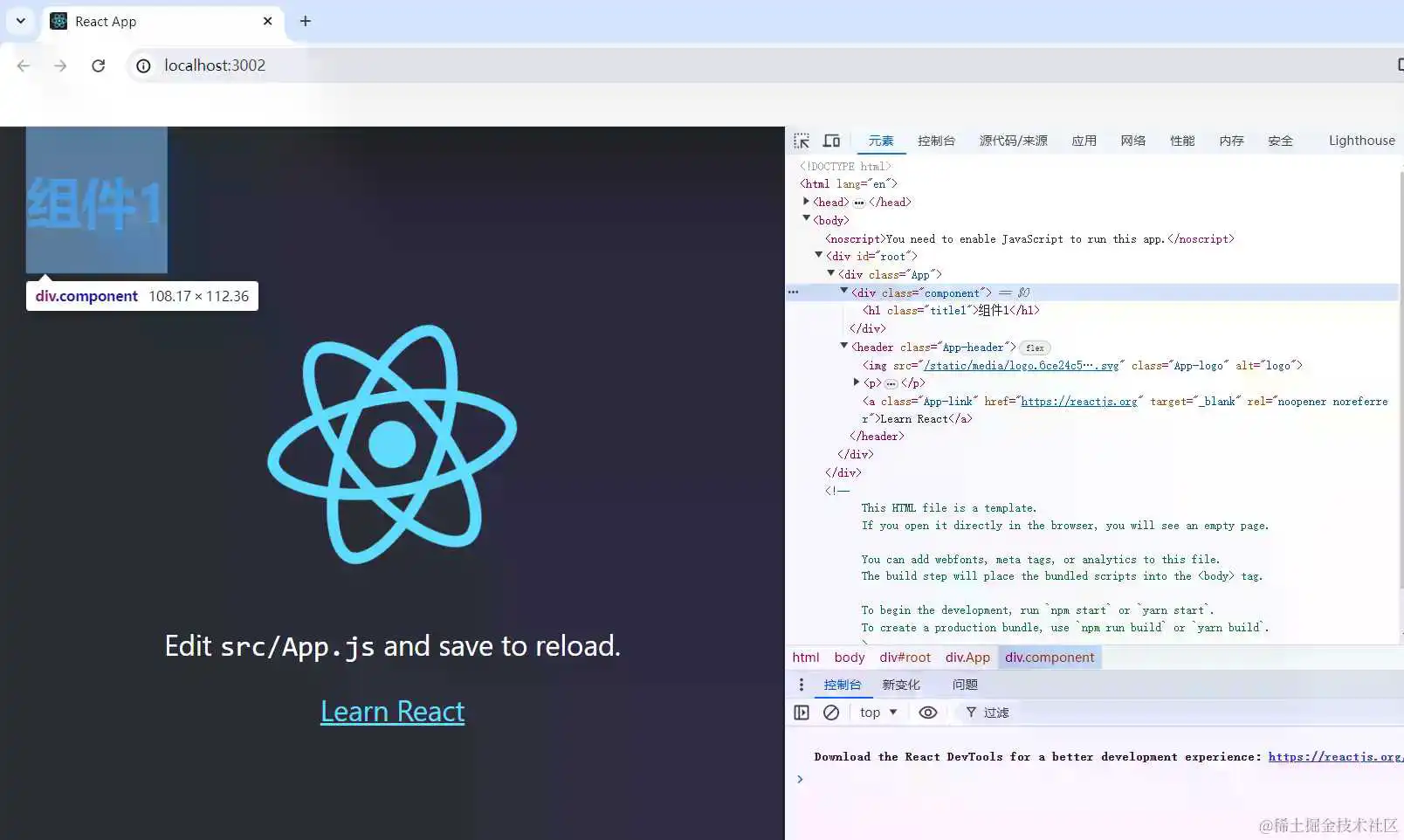Select the noscript element line

1029,239
